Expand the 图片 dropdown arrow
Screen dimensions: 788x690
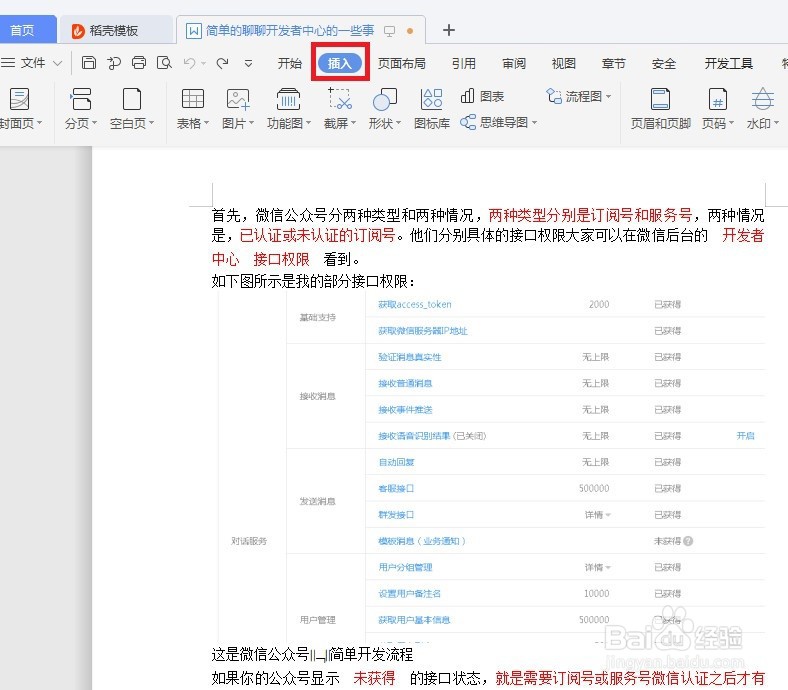click(x=251, y=123)
